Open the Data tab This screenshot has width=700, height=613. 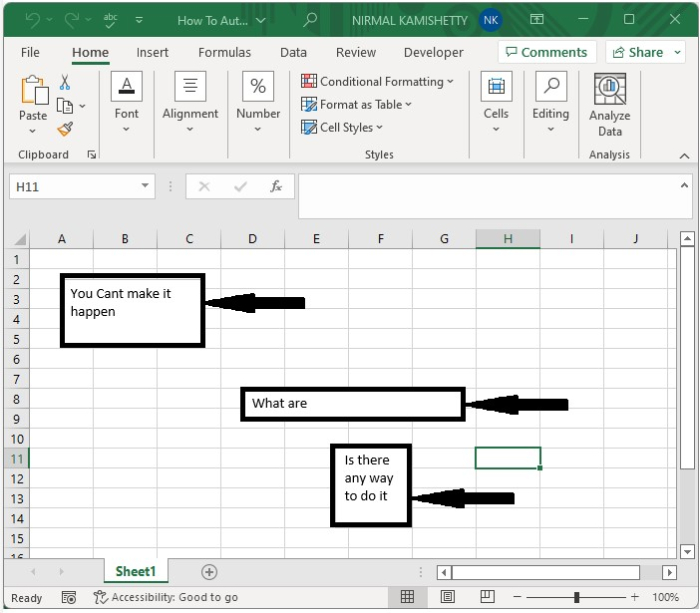[x=293, y=52]
